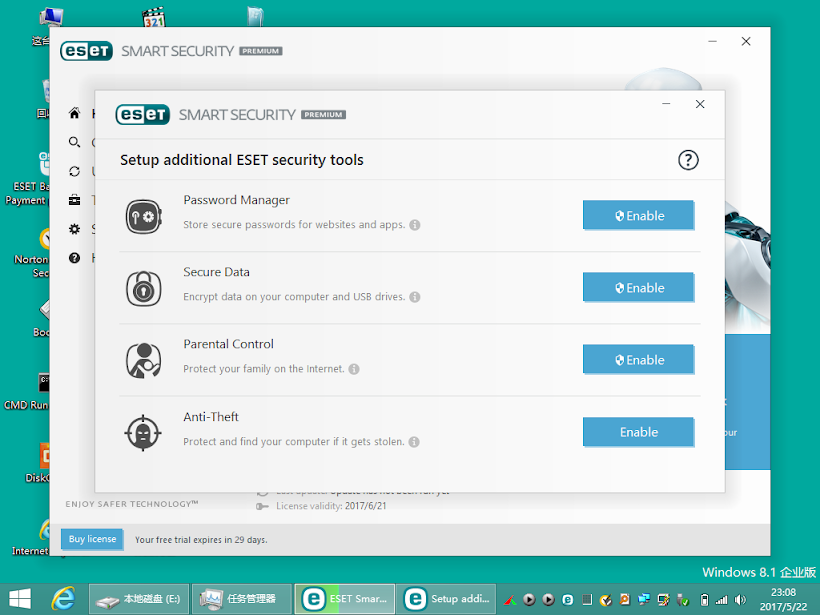Enable Password Manager
820x615 pixels.
[639, 215]
